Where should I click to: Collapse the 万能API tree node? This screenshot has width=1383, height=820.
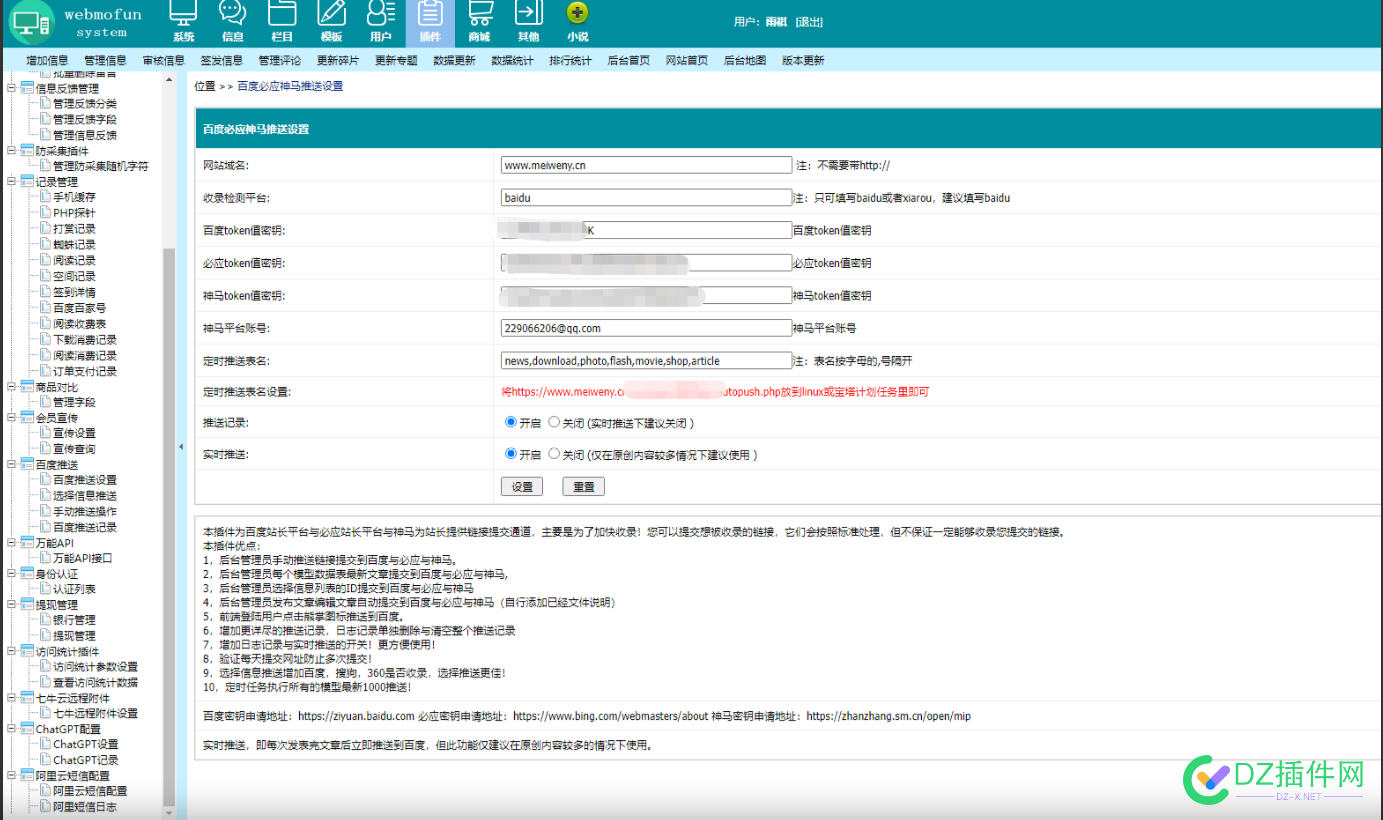pyautogui.click(x=11, y=542)
